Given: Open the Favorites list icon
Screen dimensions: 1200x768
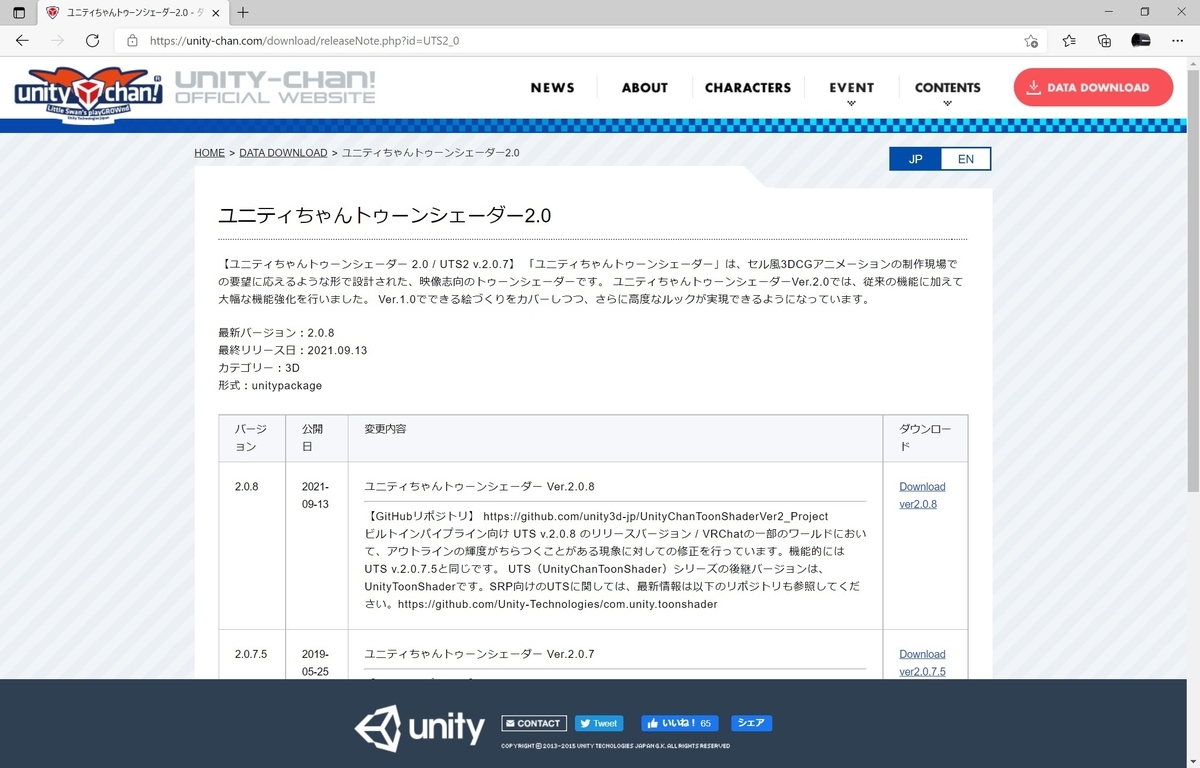Looking at the screenshot, I should (x=1069, y=41).
